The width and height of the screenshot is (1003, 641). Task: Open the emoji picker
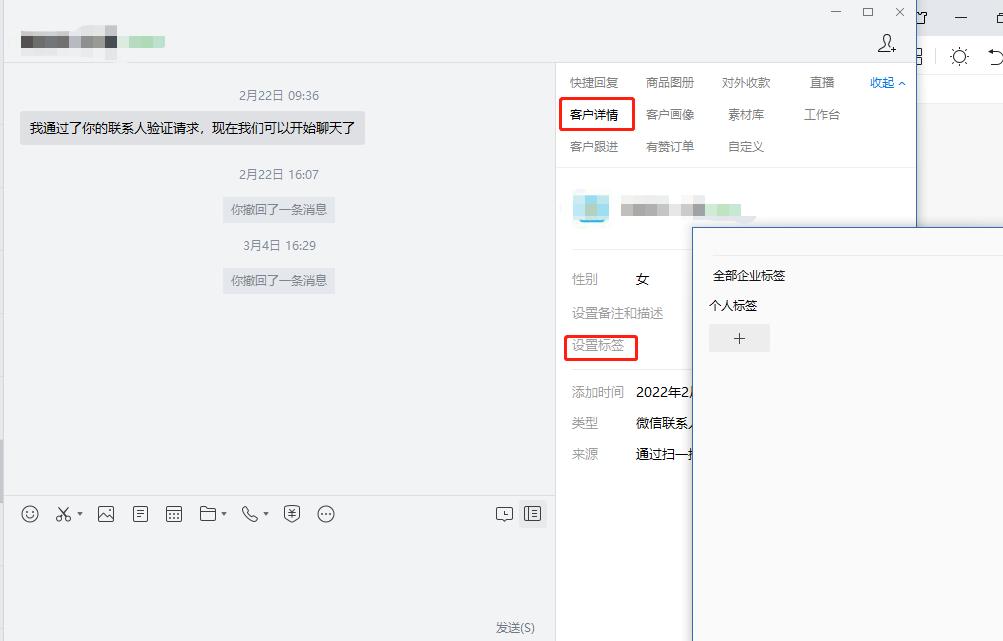tap(29, 514)
